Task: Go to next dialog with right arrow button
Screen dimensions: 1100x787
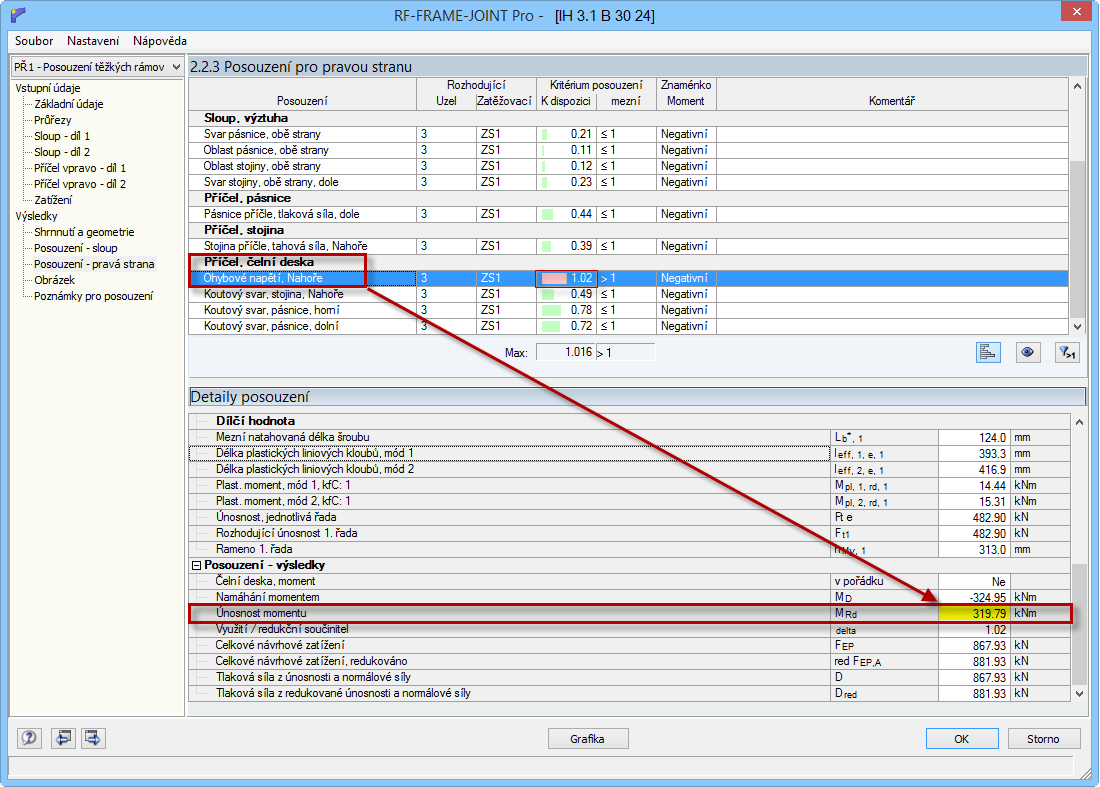Action: 93,738
